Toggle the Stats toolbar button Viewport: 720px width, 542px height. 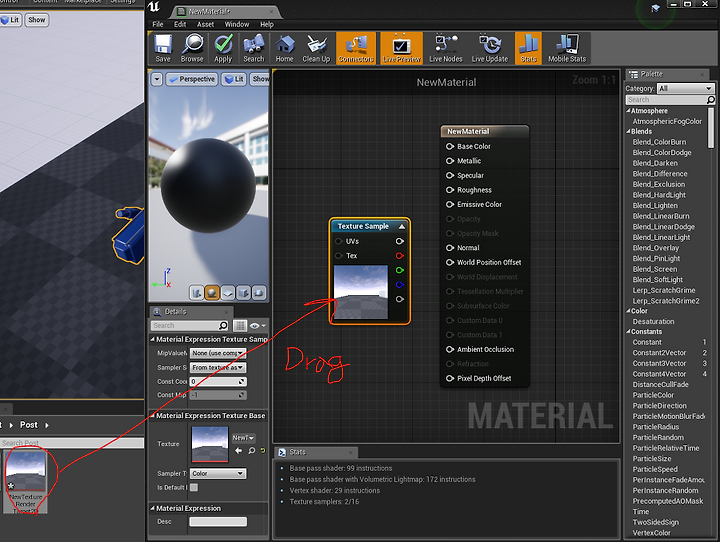(x=528, y=48)
